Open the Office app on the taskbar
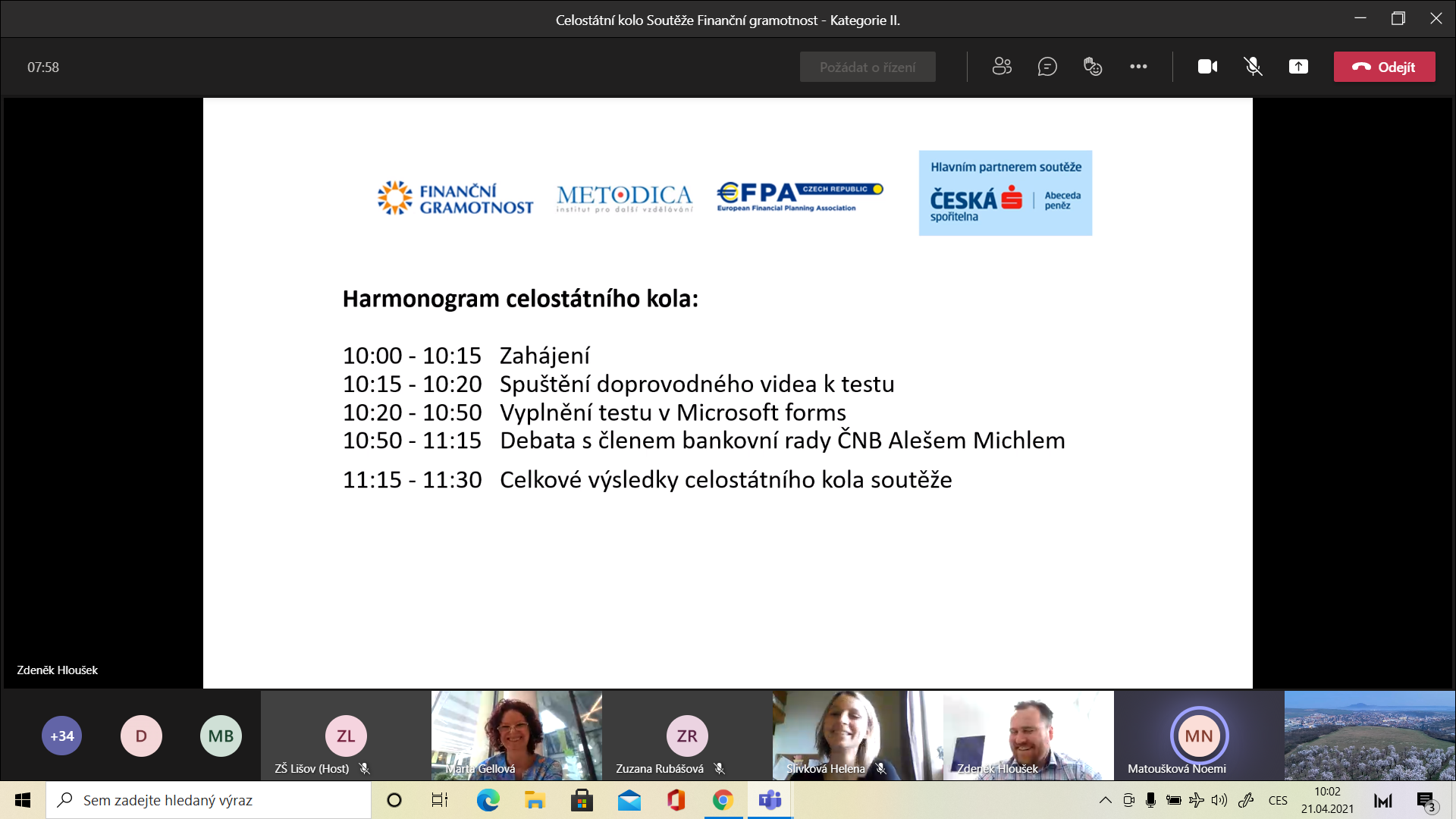The height and width of the screenshot is (819, 1456). tap(676, 800)
